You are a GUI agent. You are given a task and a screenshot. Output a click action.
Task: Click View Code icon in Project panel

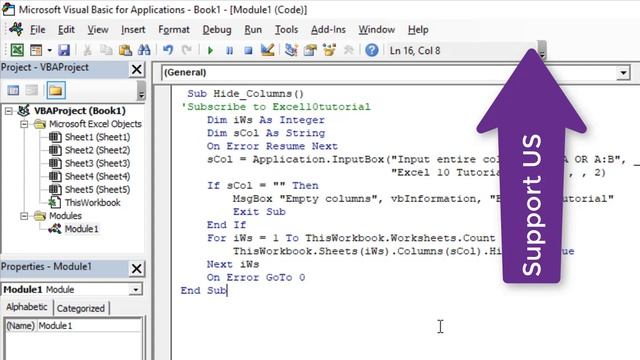tap(13, 90)
